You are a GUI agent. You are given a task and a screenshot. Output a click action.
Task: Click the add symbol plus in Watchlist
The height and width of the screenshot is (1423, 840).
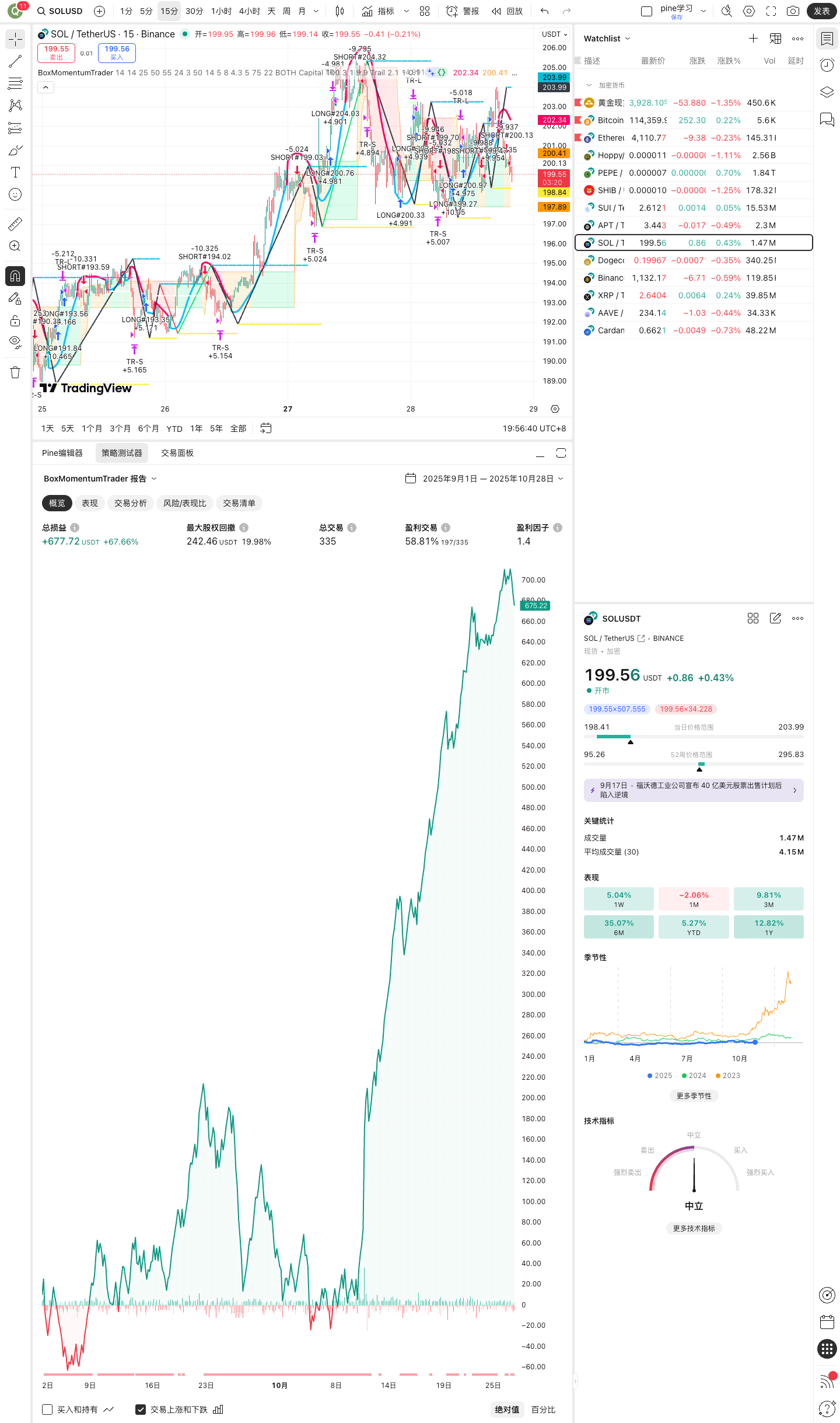click(x=753, y=39)
